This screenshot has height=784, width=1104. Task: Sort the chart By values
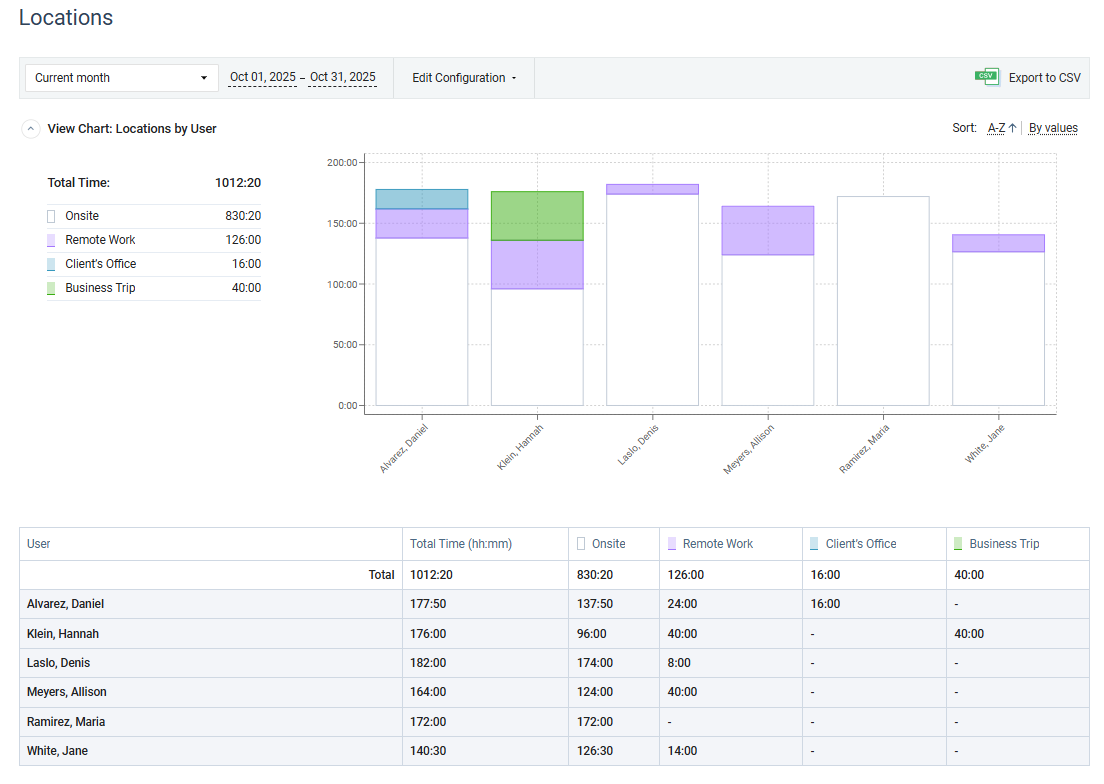pos(1053,128)
